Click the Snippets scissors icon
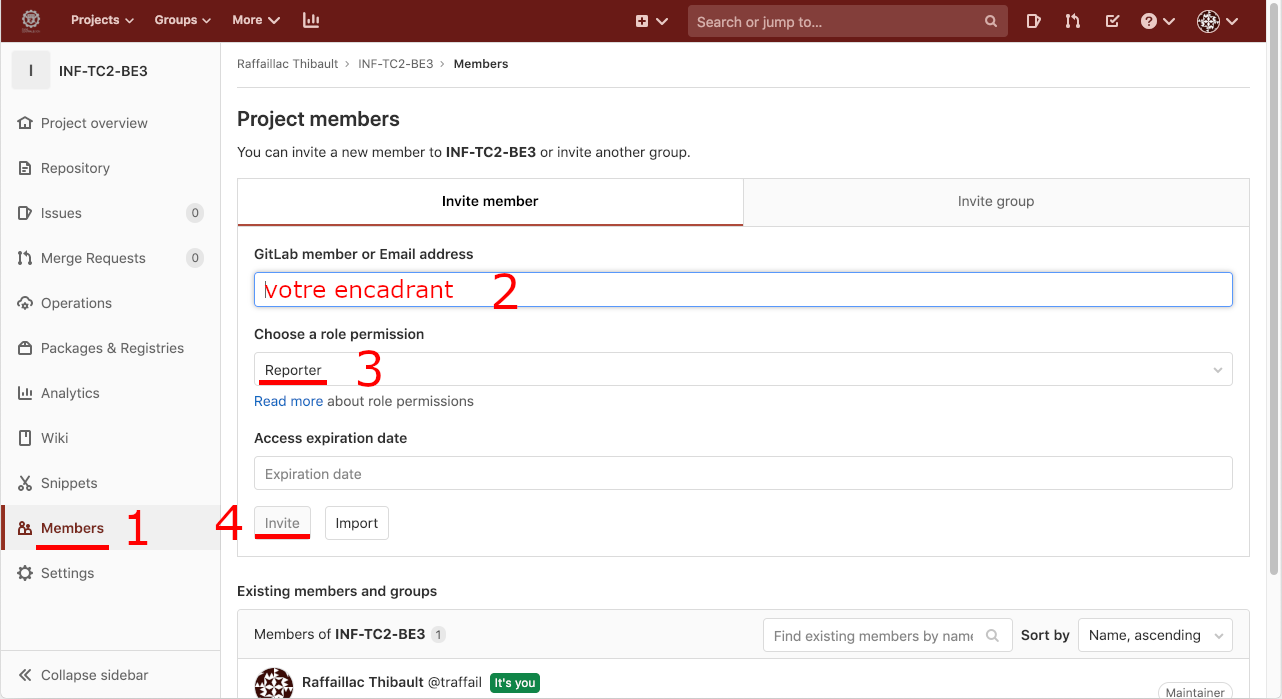1282x699 pixels. pos(25,483)
